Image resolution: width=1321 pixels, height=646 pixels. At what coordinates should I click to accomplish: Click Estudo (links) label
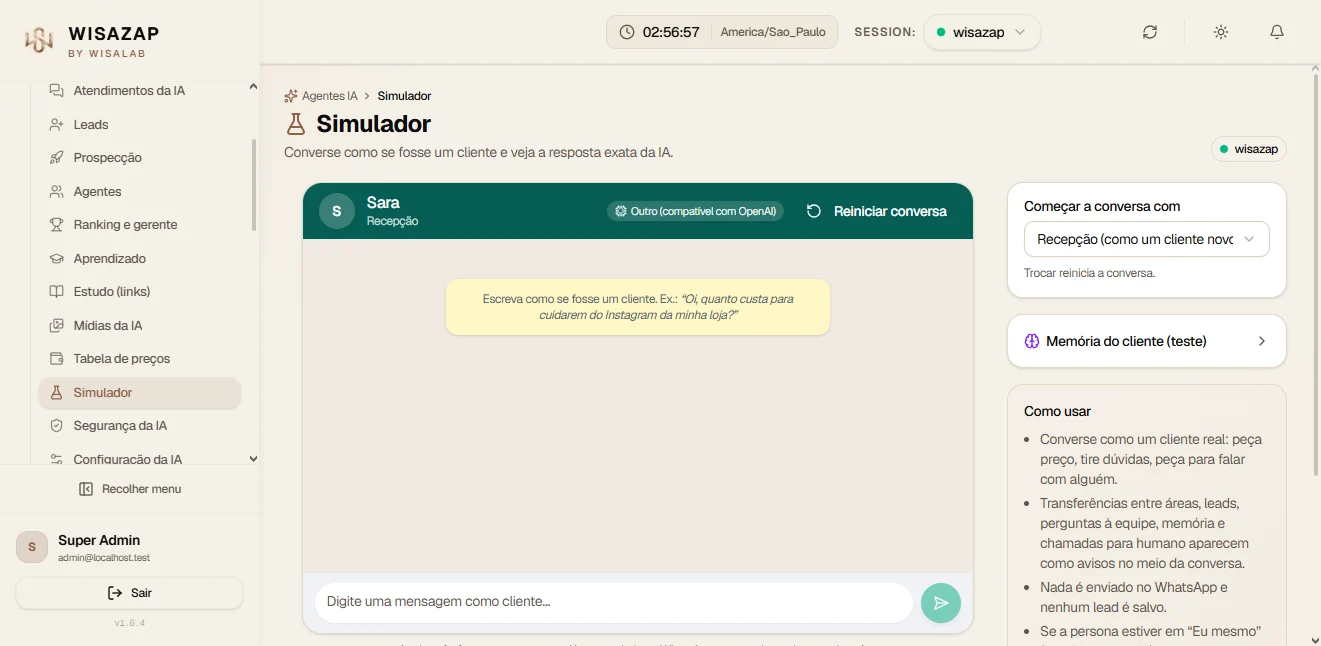point(112,292)
